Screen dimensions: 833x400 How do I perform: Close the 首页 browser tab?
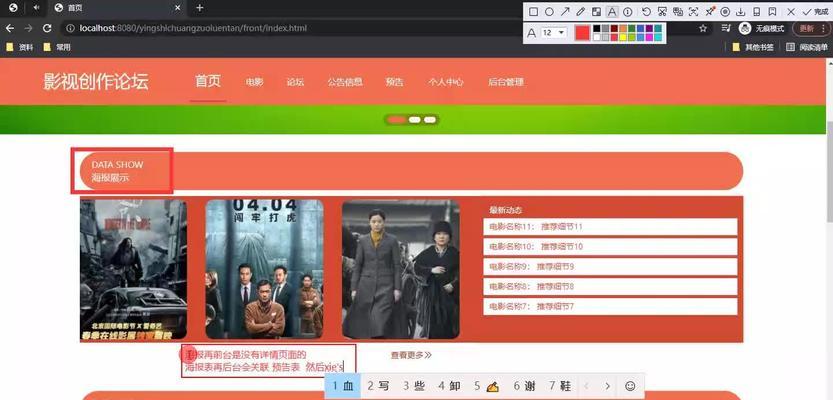(x=177, y=8)
